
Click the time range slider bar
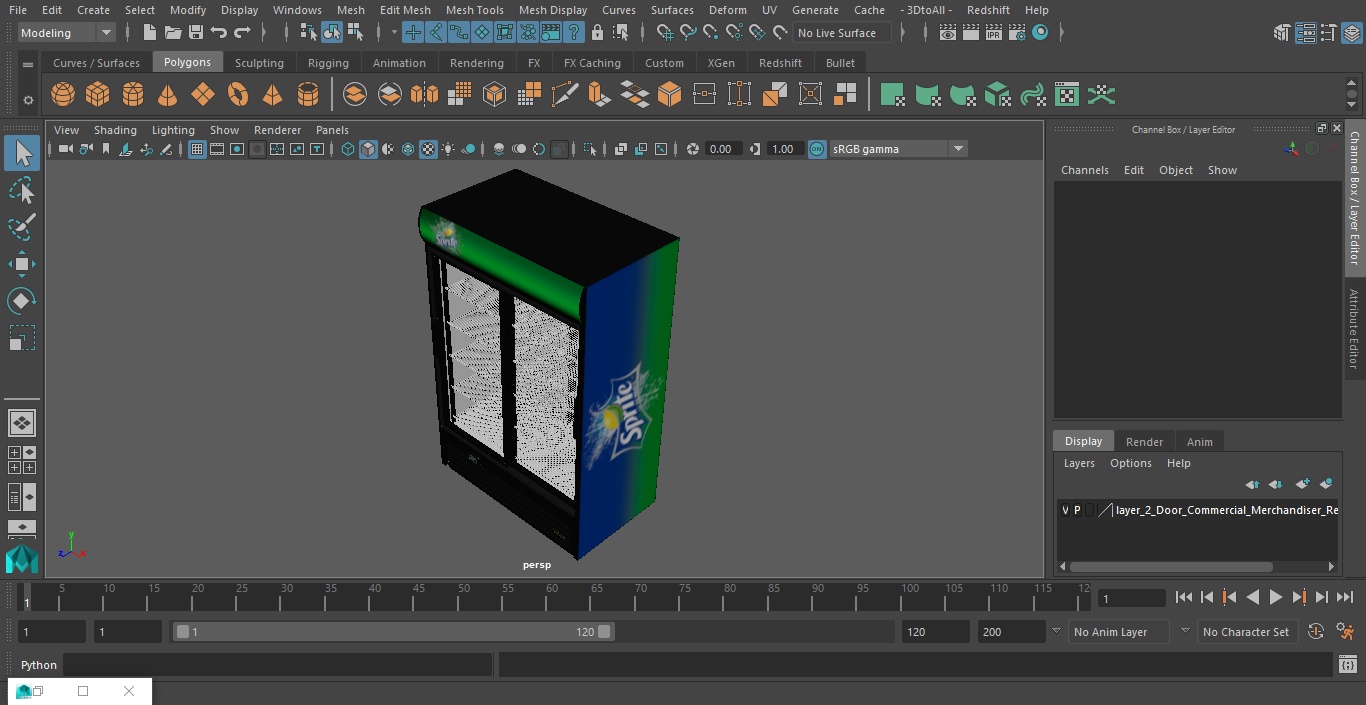tap(393, 632)
